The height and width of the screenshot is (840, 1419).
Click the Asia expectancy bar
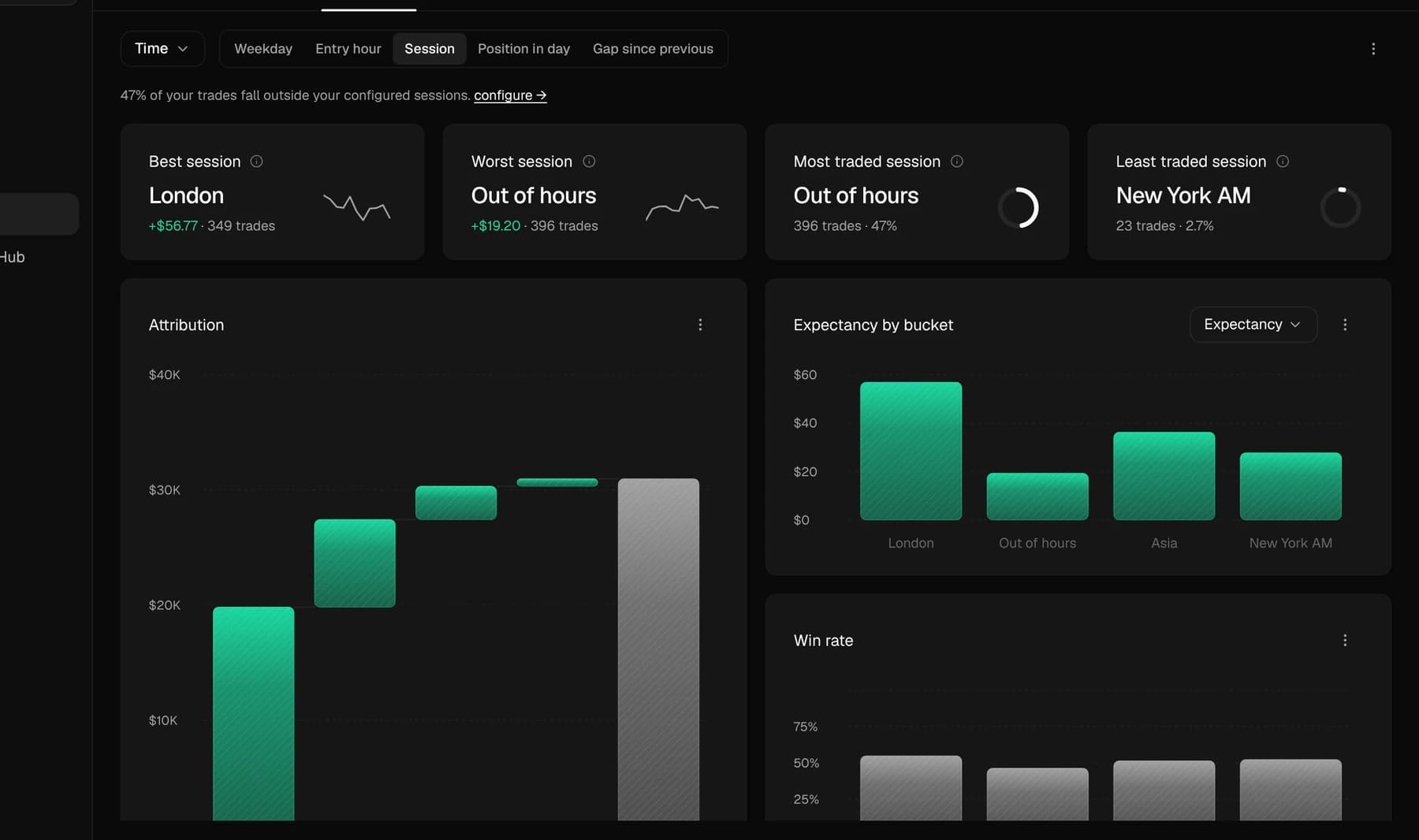[1164, 476]
